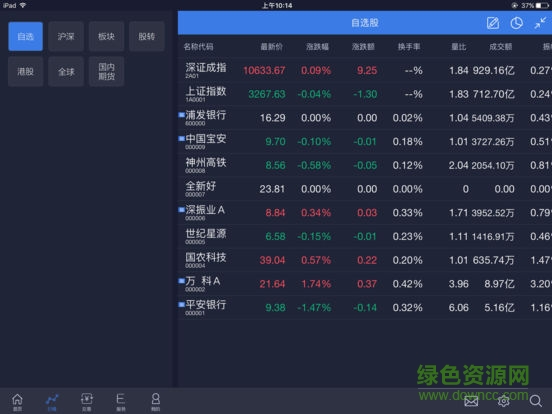This screenshot has height=414, width=552.
Task: Tap the 929.16亿 turnover value
Action: click(x=494, y=70)
